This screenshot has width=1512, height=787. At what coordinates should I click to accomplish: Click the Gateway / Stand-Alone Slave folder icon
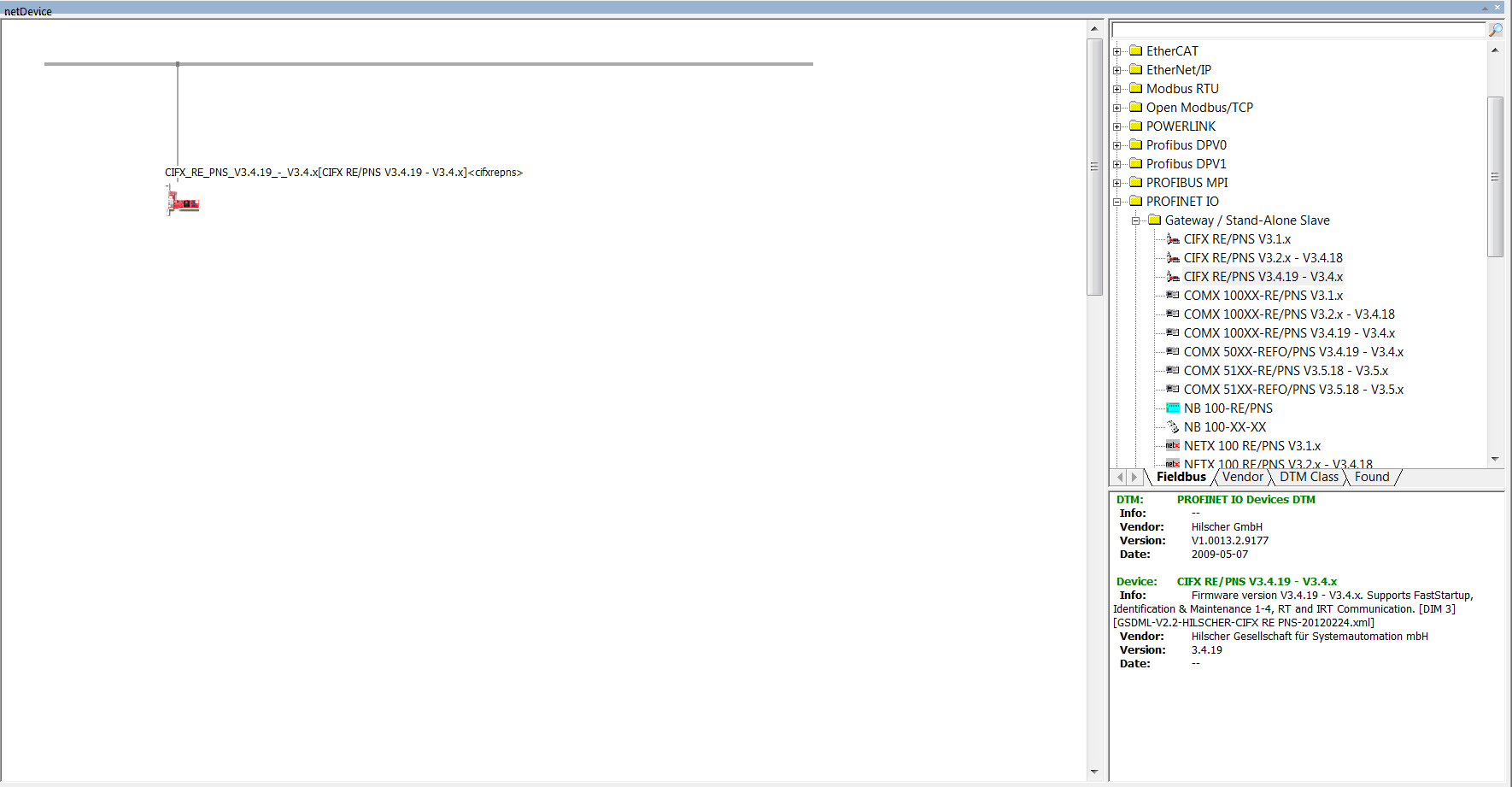tap(1155, 220)
